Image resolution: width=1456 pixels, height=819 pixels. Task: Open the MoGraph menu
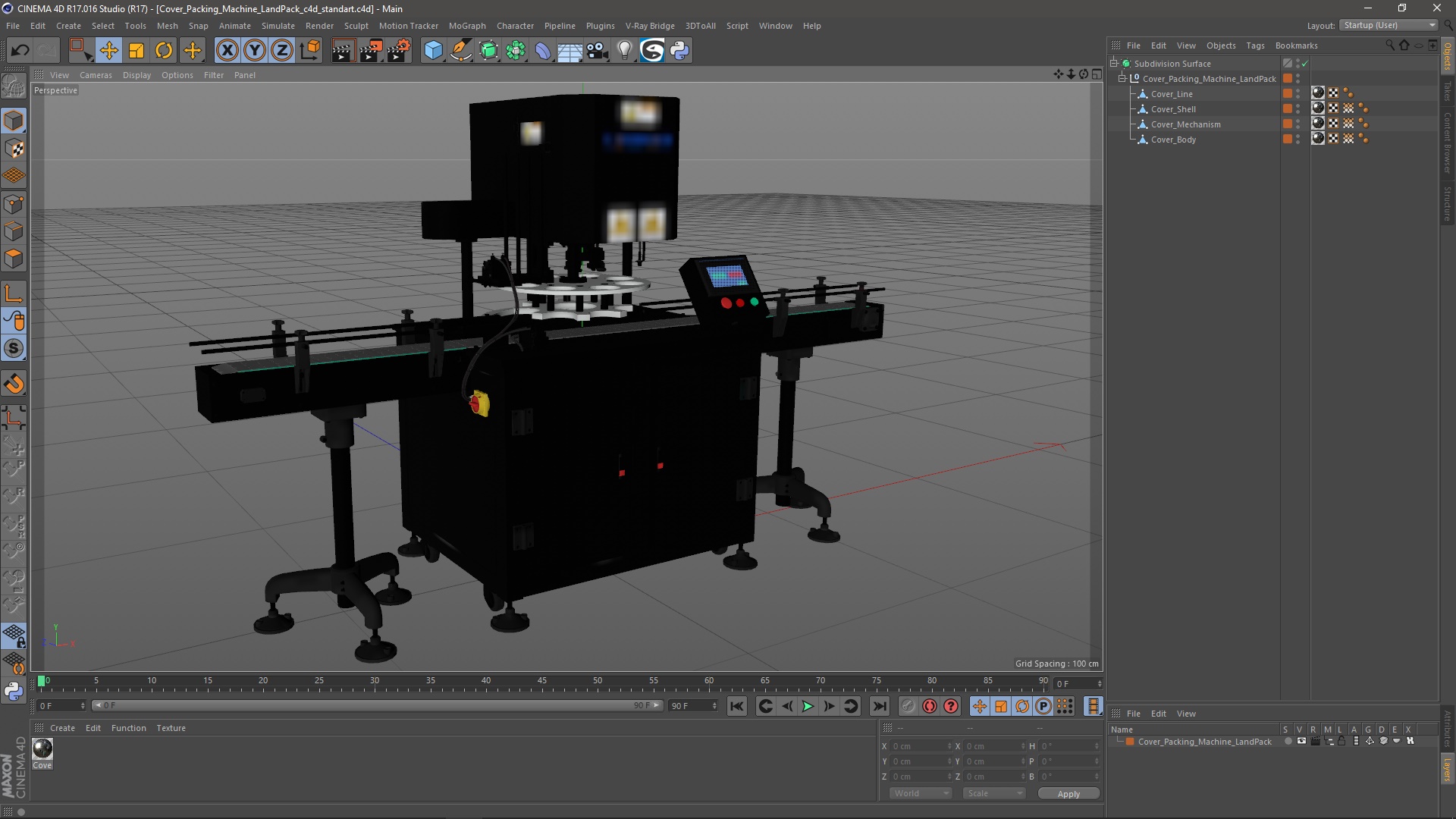point(467,25)
